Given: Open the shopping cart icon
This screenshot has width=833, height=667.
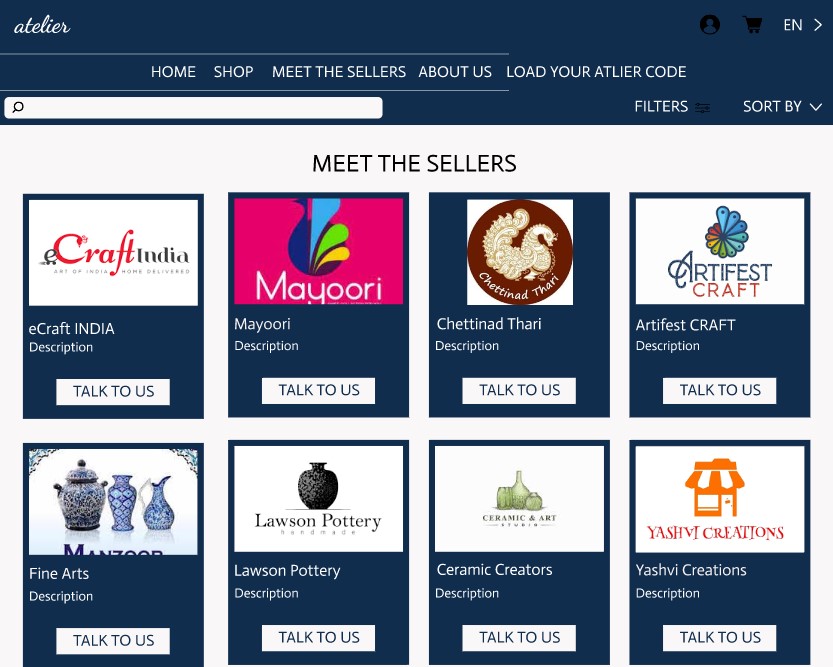Looking at the screenshot, I should click(752, 24).
